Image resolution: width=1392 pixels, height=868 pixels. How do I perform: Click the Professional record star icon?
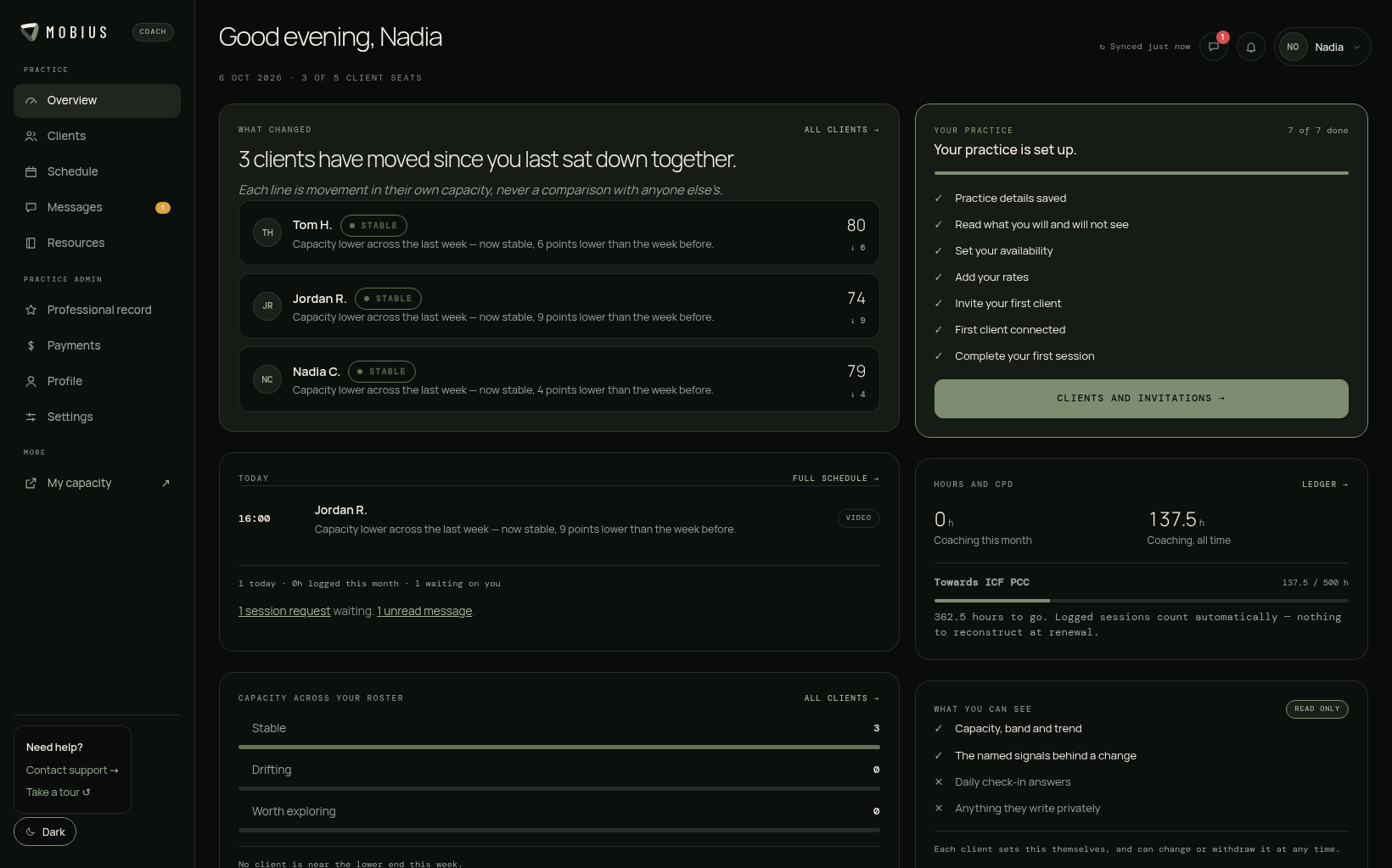pos(31,311)
